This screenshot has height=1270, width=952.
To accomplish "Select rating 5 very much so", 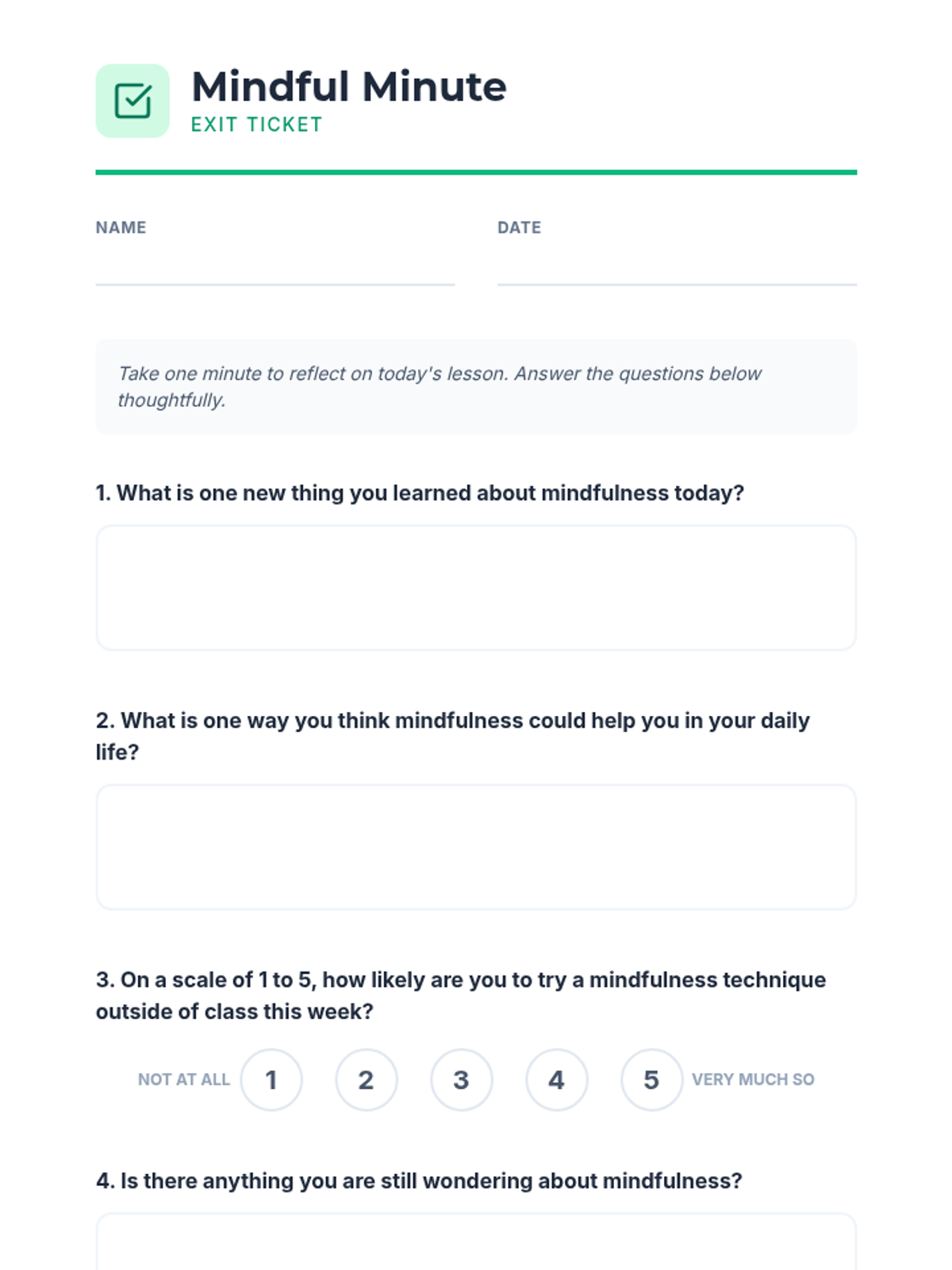I will pyautogui.click(x=651, y=1079).
